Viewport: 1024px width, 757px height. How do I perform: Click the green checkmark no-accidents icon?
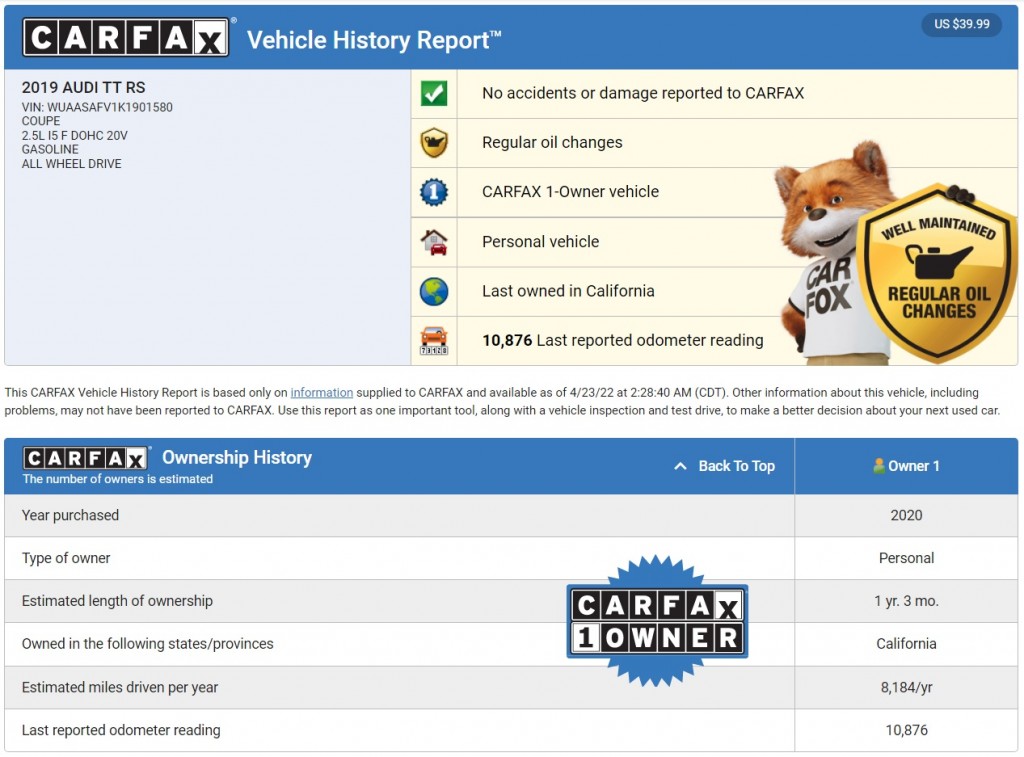pyautogui.click(x=434, y=93)
